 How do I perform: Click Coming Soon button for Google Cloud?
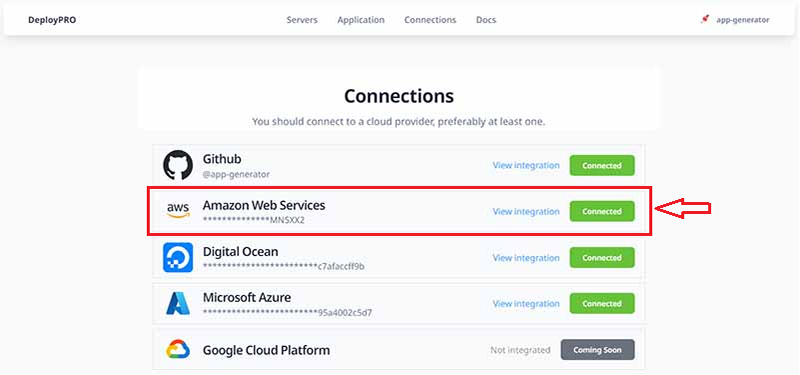597,350
